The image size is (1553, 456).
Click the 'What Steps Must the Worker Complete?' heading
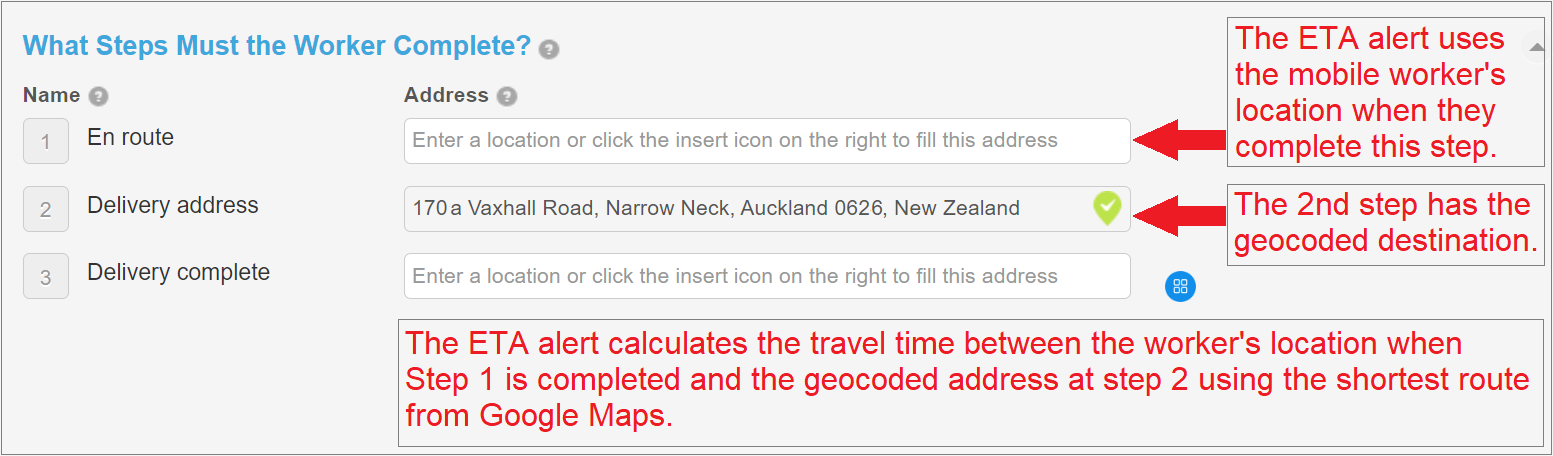pyautogui.click(x=276, y=46)
